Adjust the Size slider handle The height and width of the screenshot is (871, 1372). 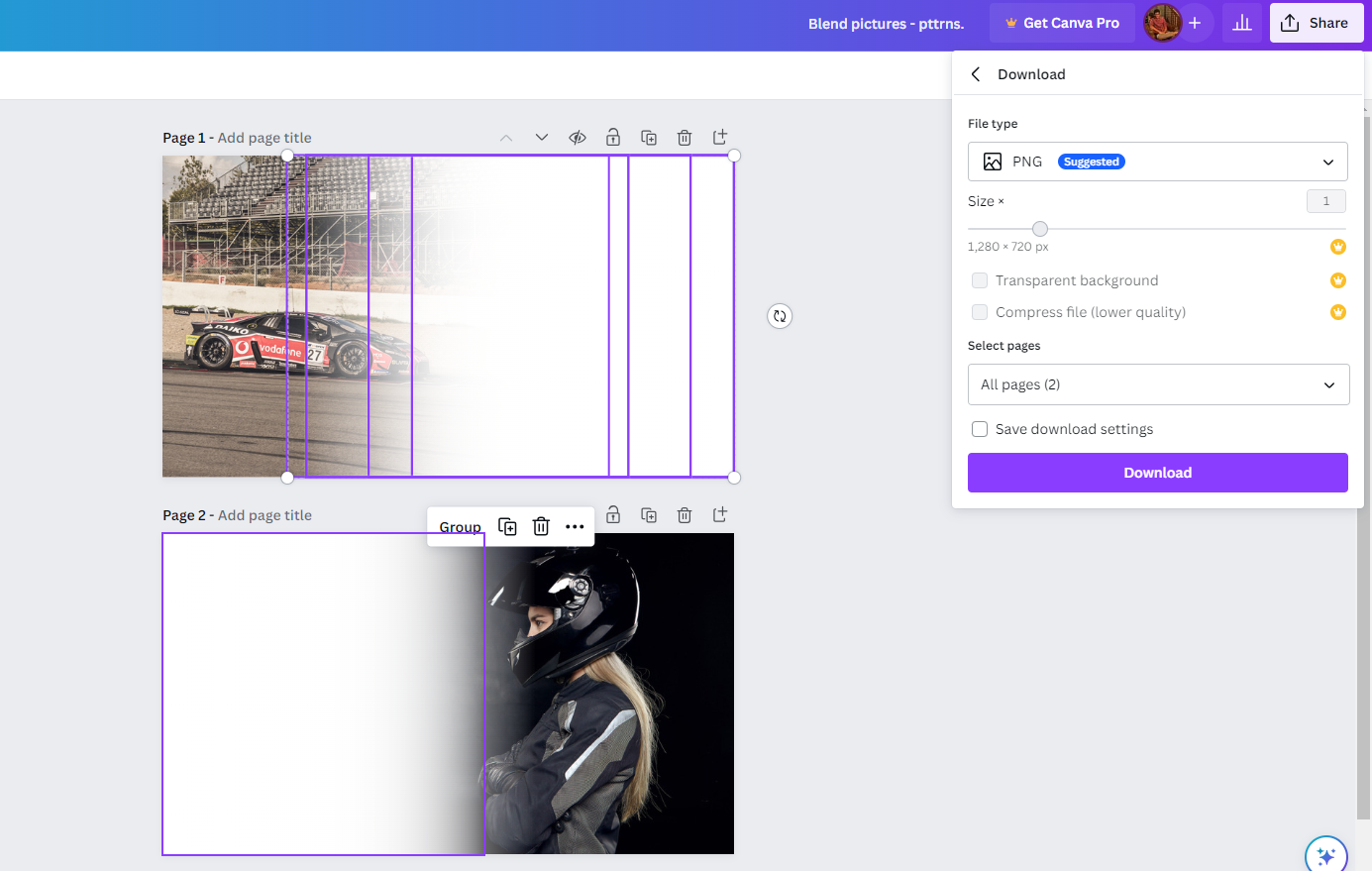coord(1040,229)
